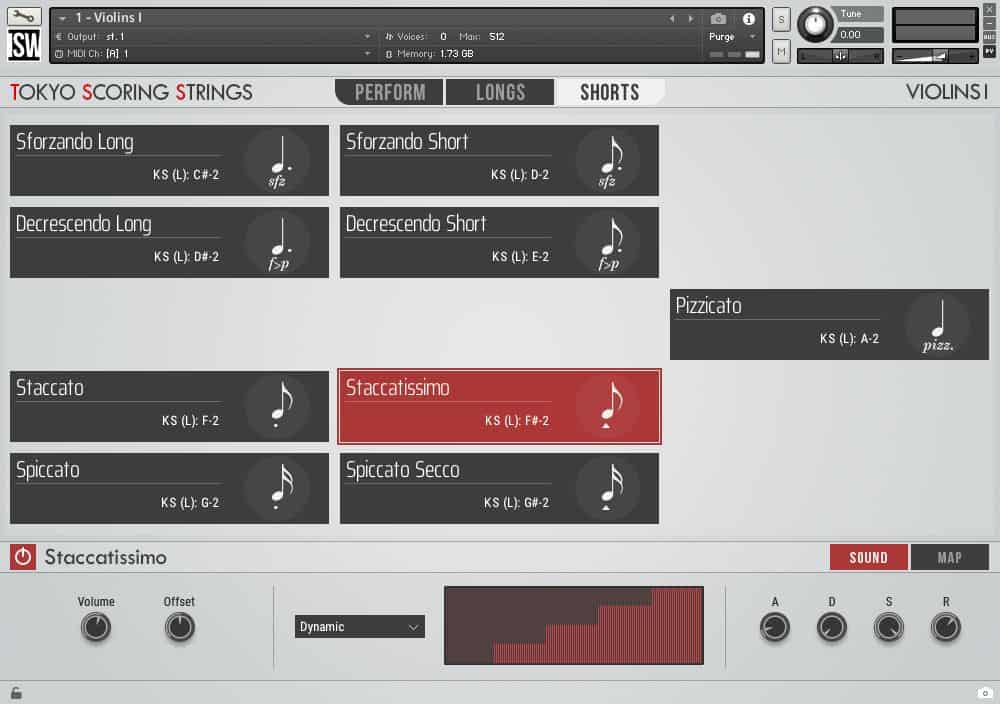The width and height of the screenshot is (1000, 704).
Task: Select the Pizzicato articulation label
Action: click(708, 306)
